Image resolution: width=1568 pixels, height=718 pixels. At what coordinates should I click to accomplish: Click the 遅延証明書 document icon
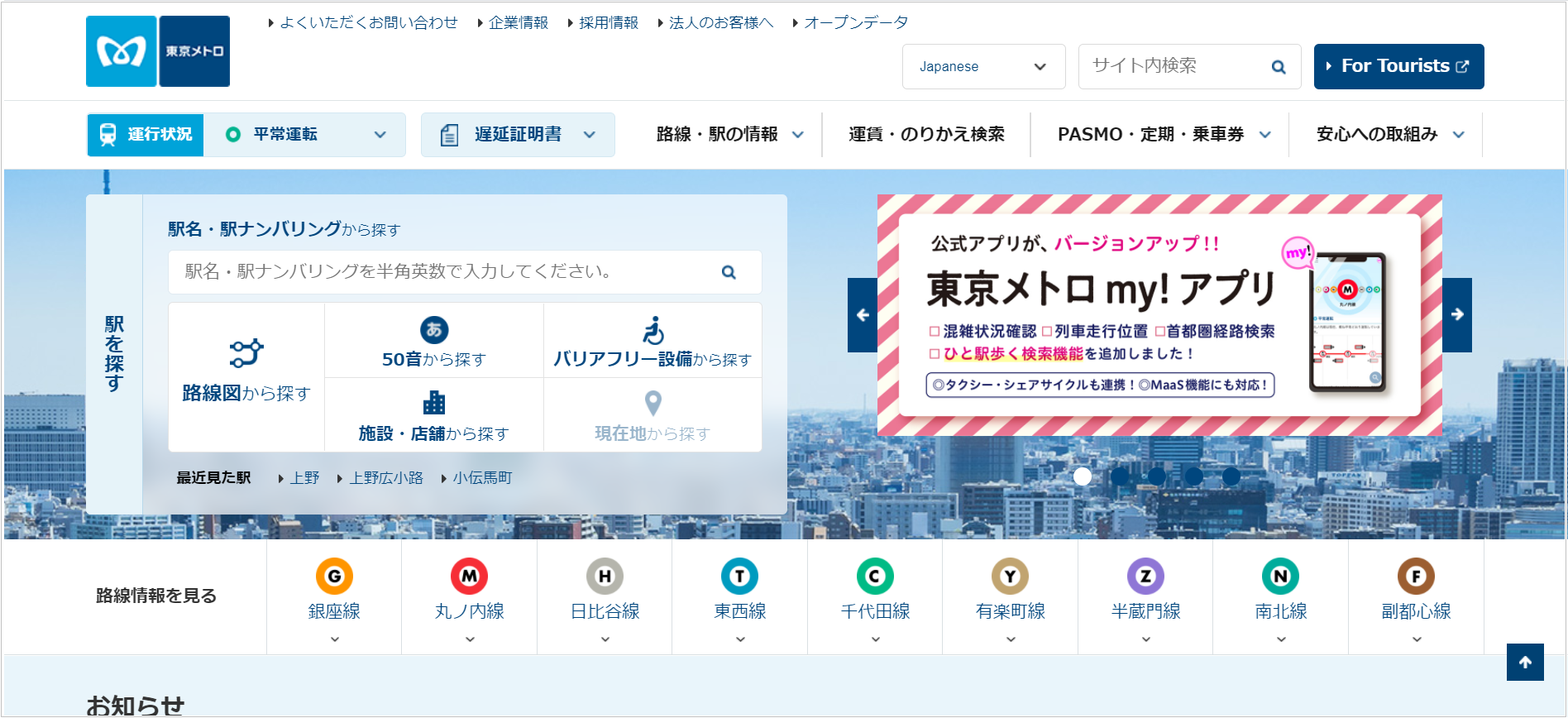click(449, 135)
